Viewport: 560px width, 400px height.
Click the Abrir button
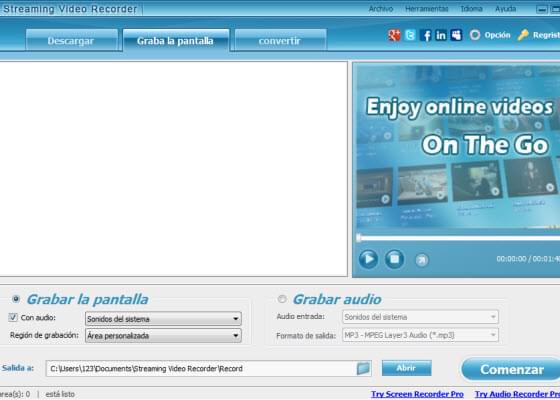406,368
